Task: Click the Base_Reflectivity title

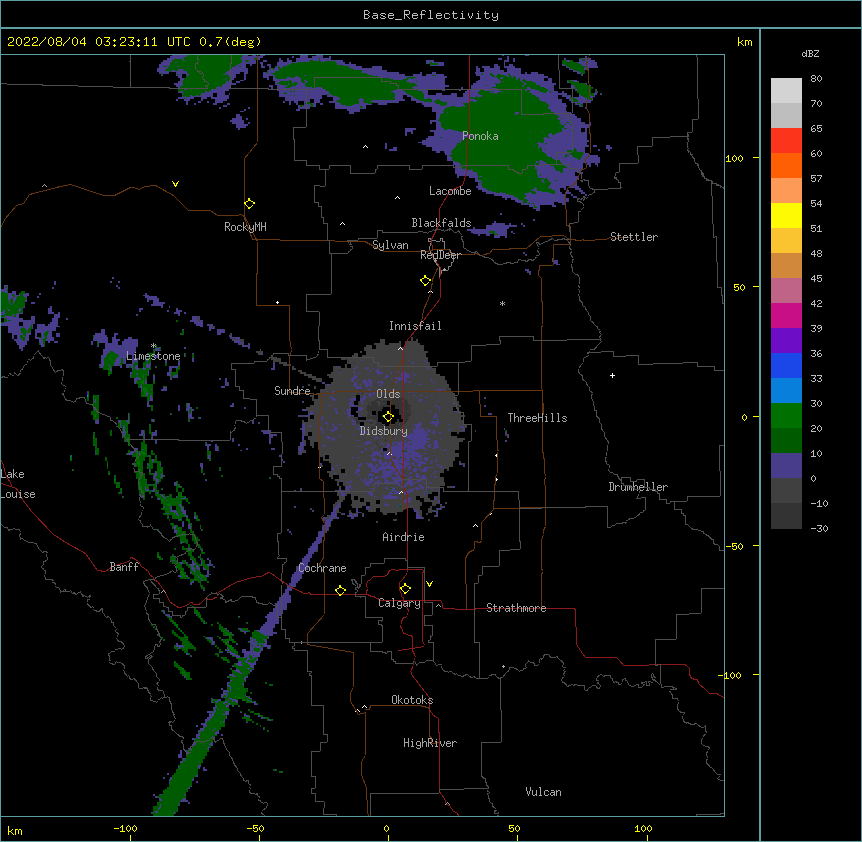Action: pos(431,15)
